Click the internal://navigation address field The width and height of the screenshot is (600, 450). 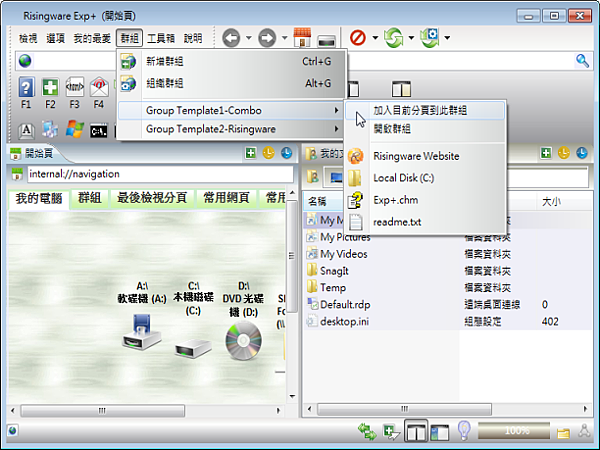click(160, 174)
